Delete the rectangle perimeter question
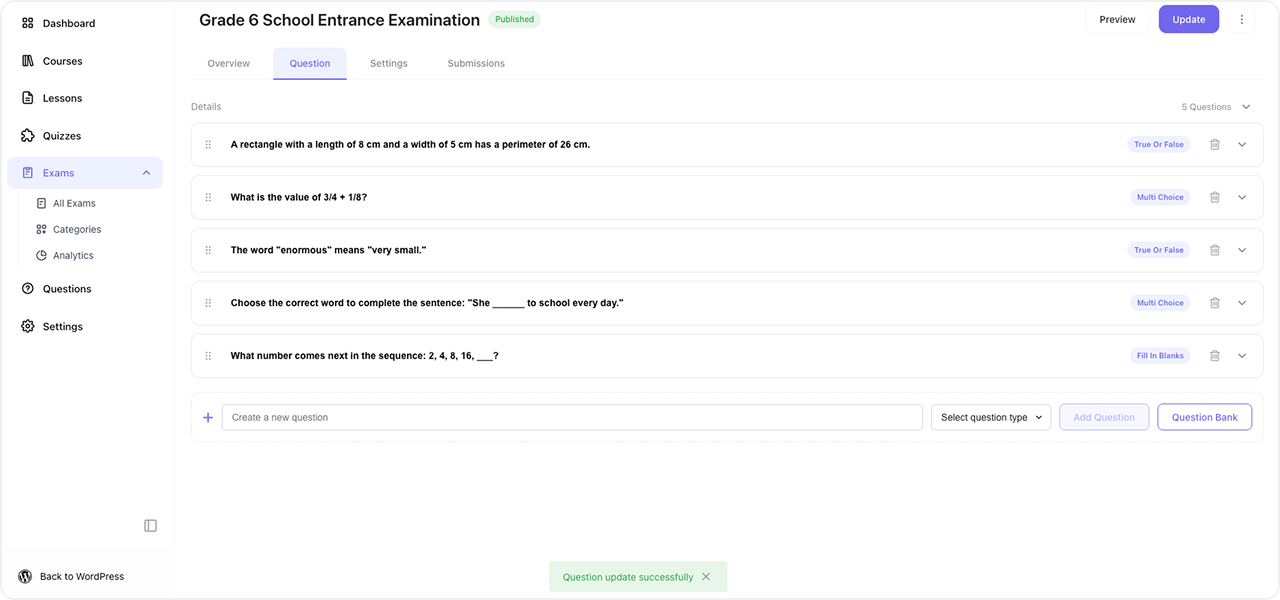 1215,144
